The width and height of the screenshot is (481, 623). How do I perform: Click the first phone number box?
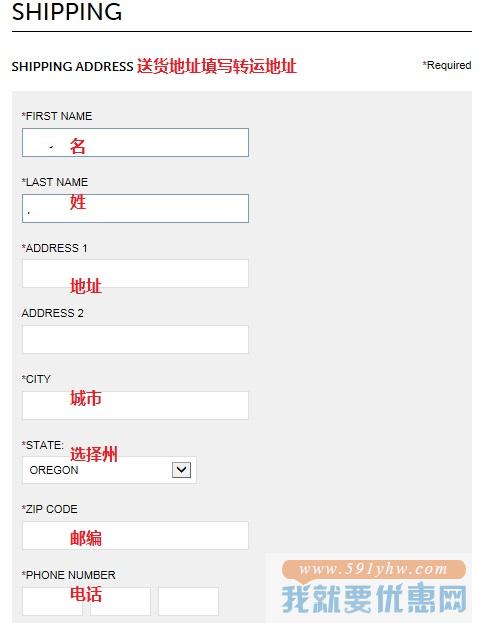(52, 602)
